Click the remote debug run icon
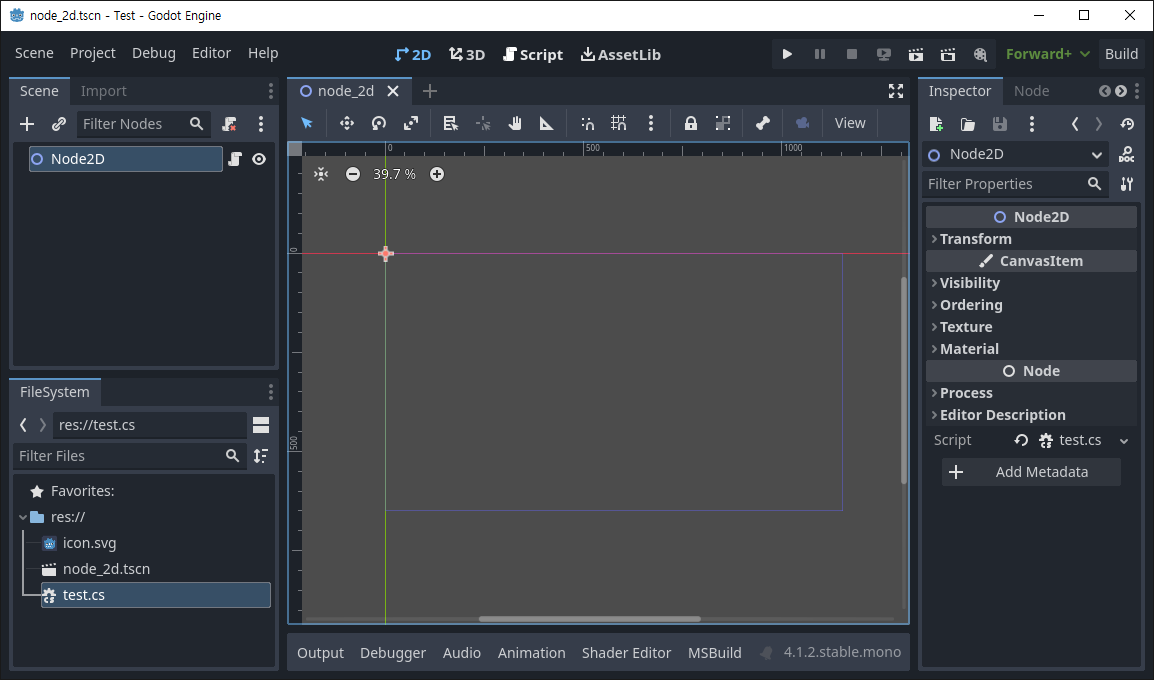 pyautogui.click(x=884, y=54)
